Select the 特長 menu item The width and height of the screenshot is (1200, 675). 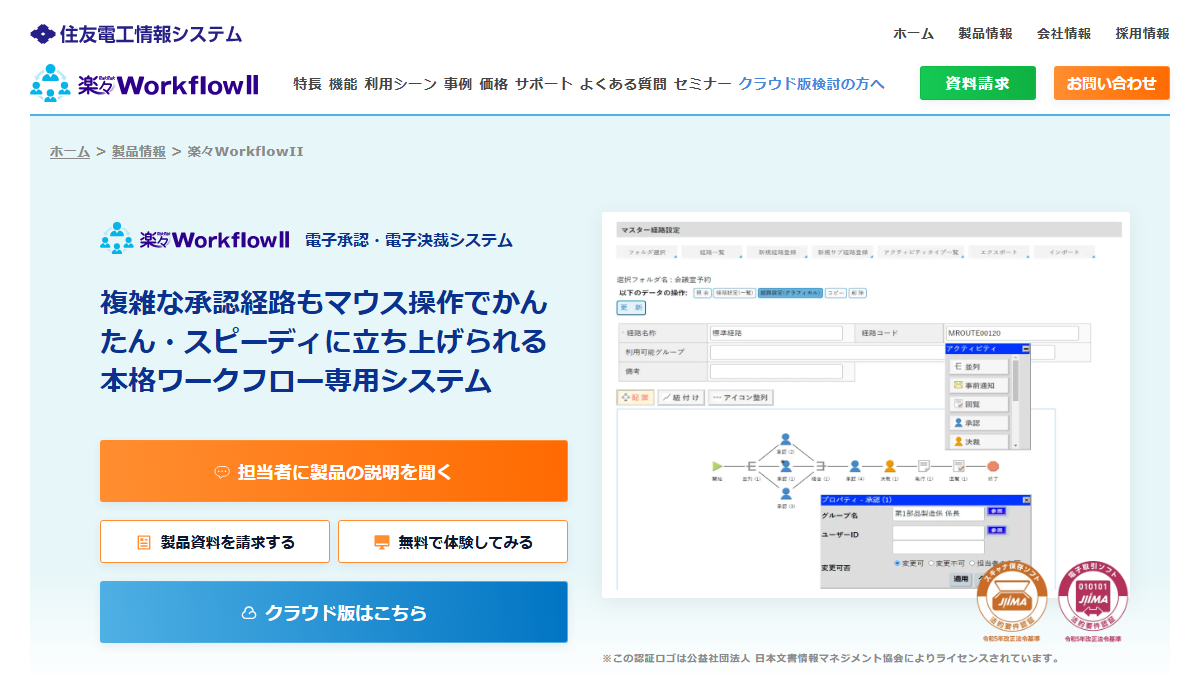(307, 84)
